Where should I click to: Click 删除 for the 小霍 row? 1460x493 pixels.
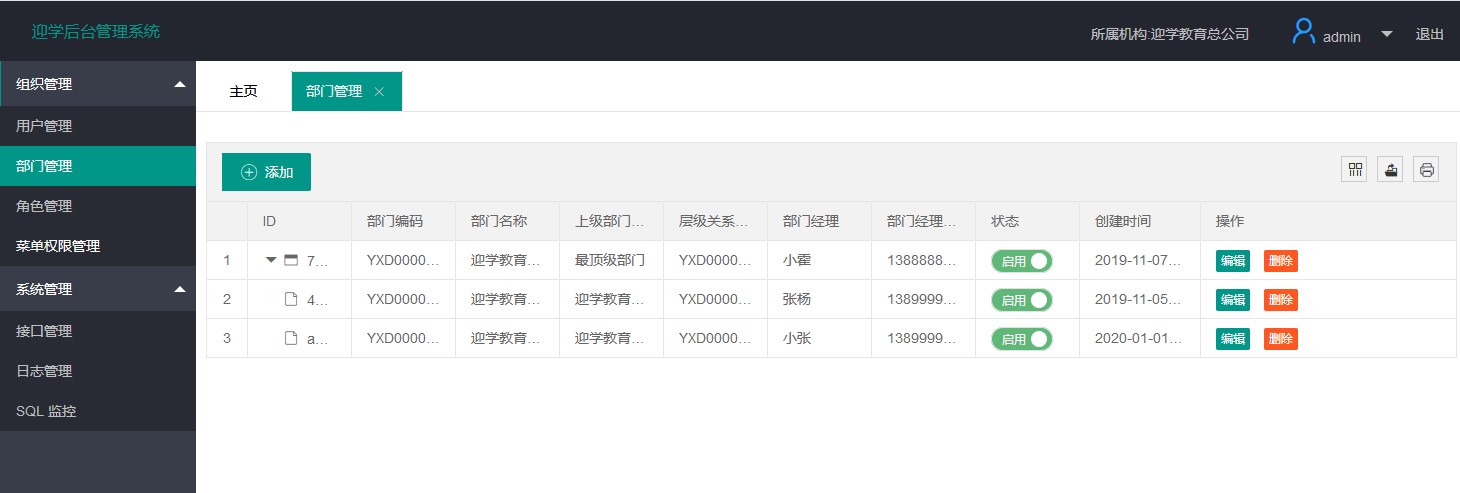pyautogui.click(x=1281, y=261)
